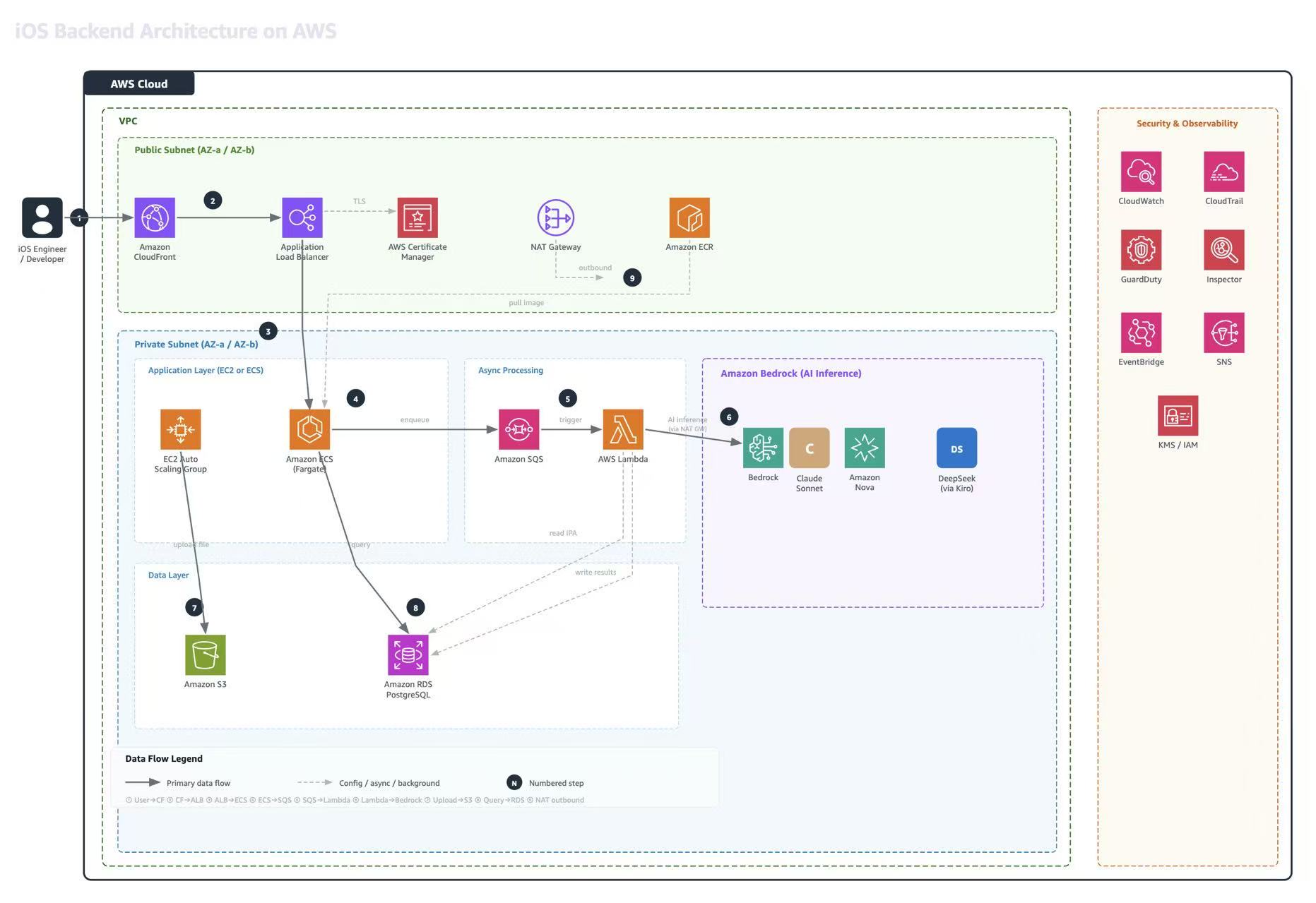
Task: Select the "AWS Cloud" header label
Action: 139,83
